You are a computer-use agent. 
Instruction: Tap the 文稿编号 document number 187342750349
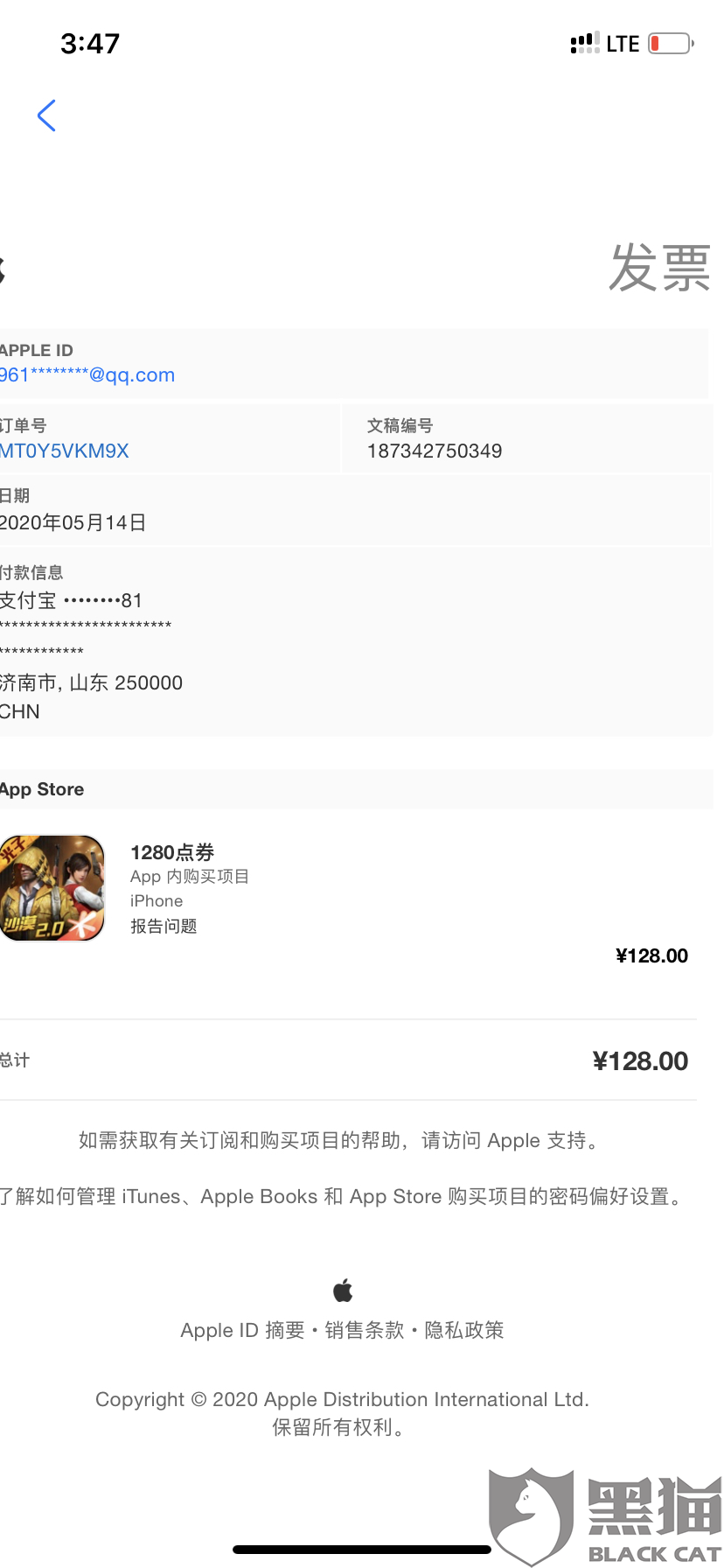435,451
